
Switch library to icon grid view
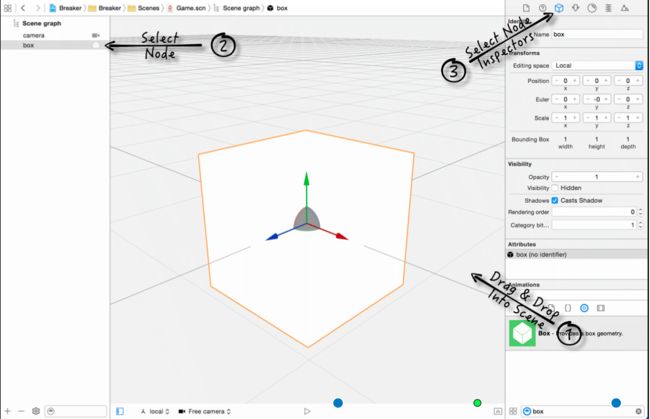tap(513, 411)
